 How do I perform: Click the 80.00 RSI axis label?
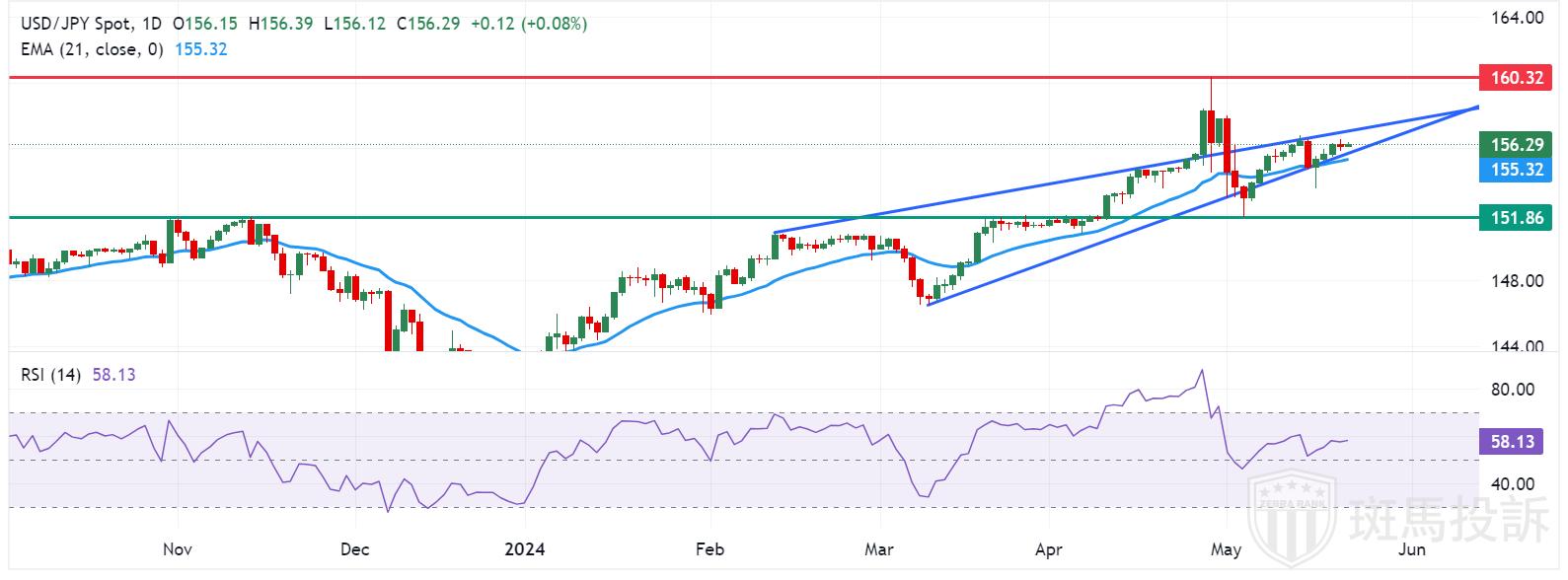pyautogui.click(x=1512, y=389)
